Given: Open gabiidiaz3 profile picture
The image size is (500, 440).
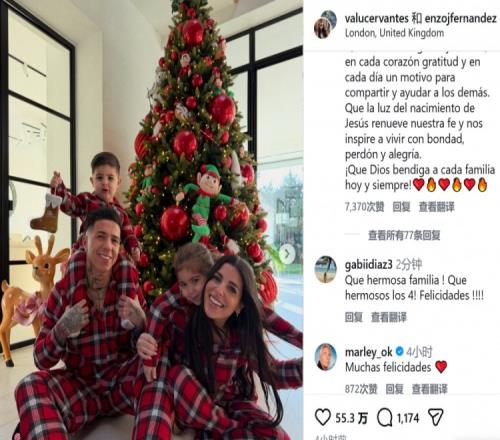Looking at the screenshot, I should [x=326, y=269].
